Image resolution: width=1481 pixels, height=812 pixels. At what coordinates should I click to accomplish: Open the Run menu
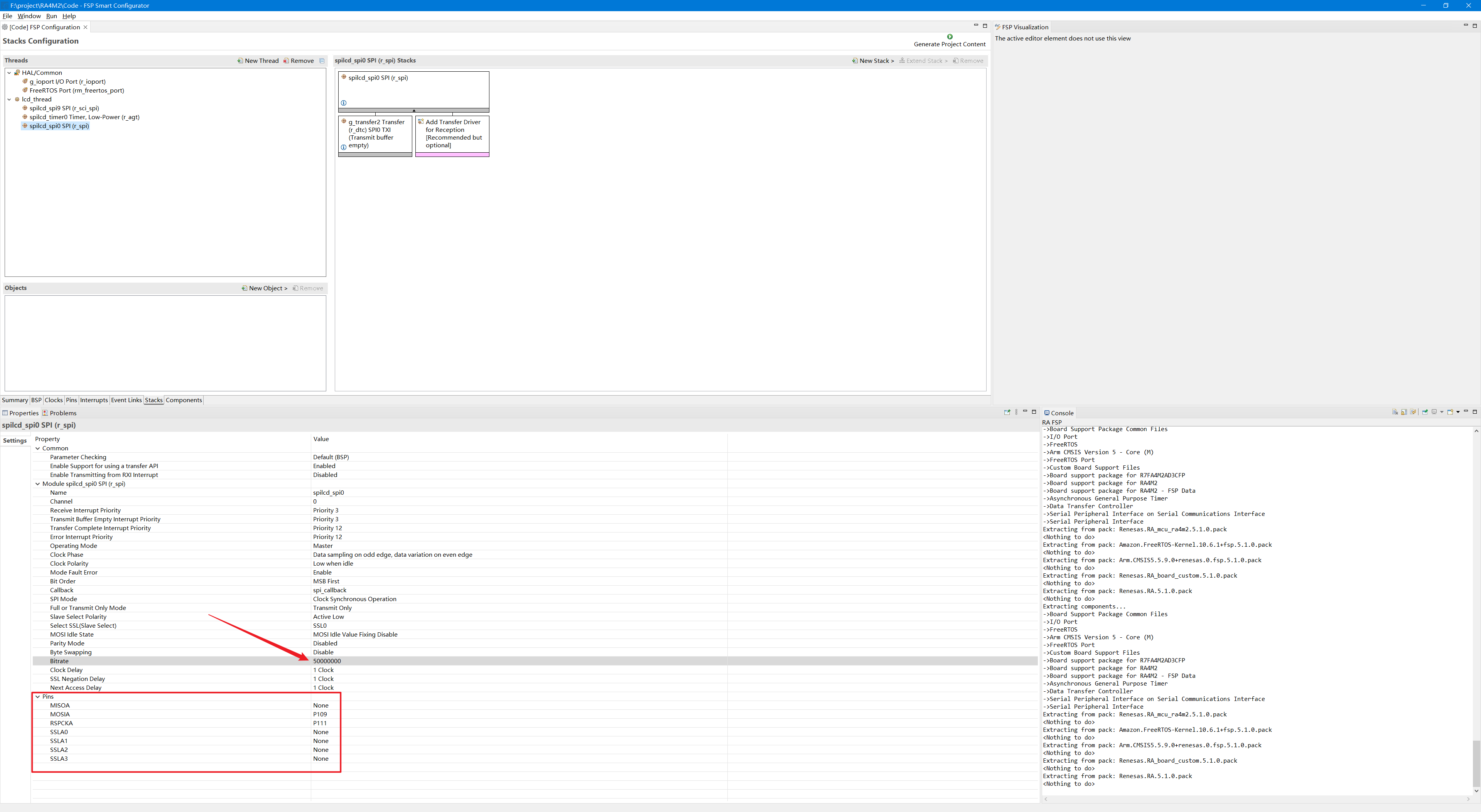(52, 16)
